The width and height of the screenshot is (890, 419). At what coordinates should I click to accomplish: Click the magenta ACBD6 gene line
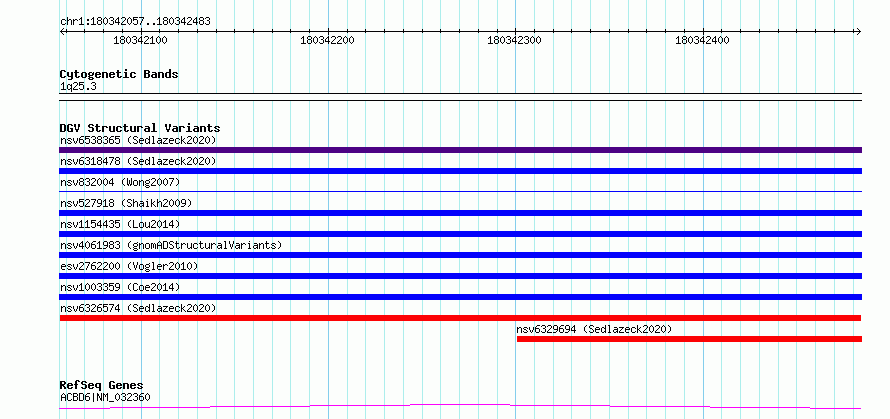460,407
